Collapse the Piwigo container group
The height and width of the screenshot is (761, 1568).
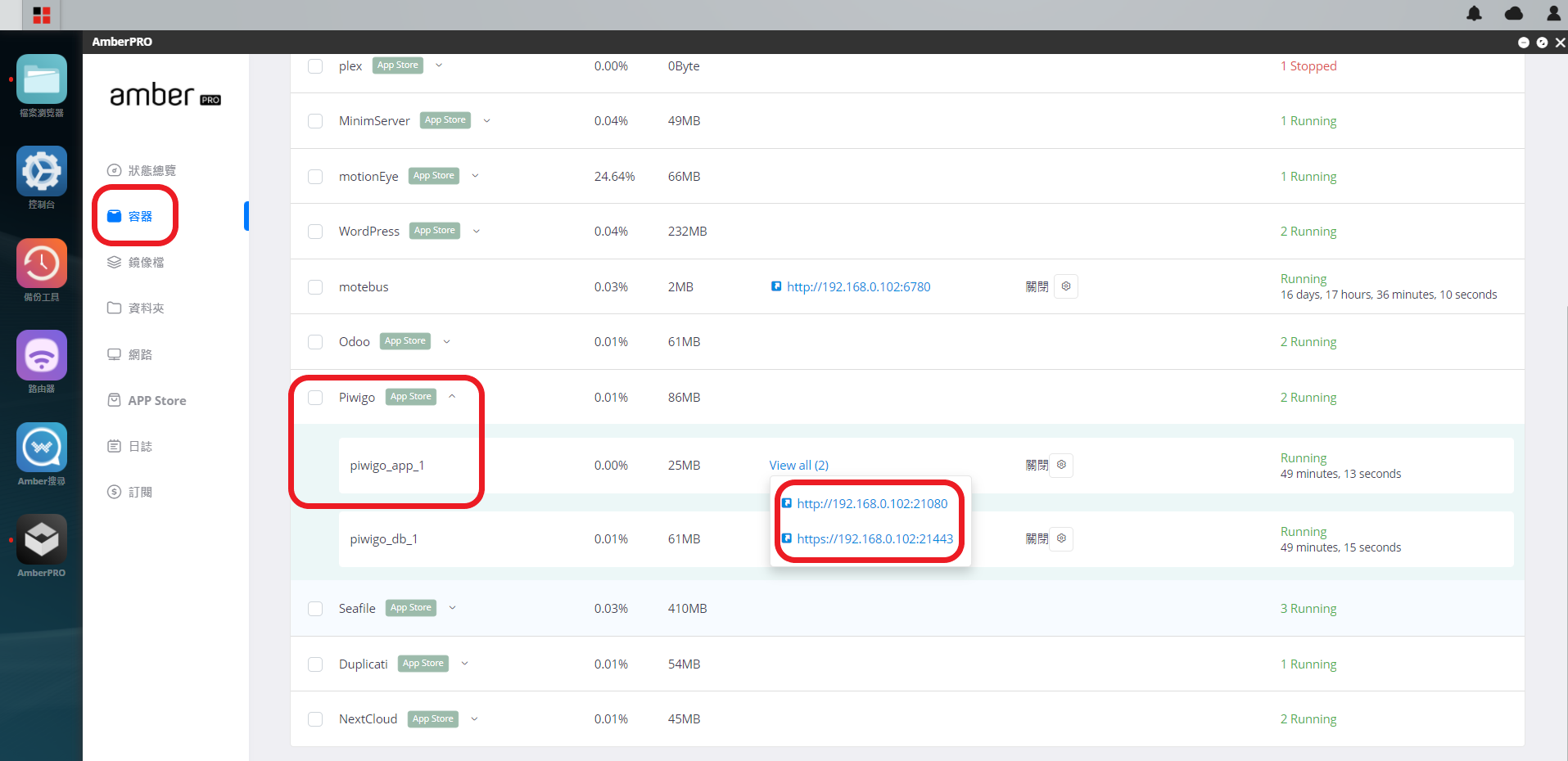click(x=452, y=397)
